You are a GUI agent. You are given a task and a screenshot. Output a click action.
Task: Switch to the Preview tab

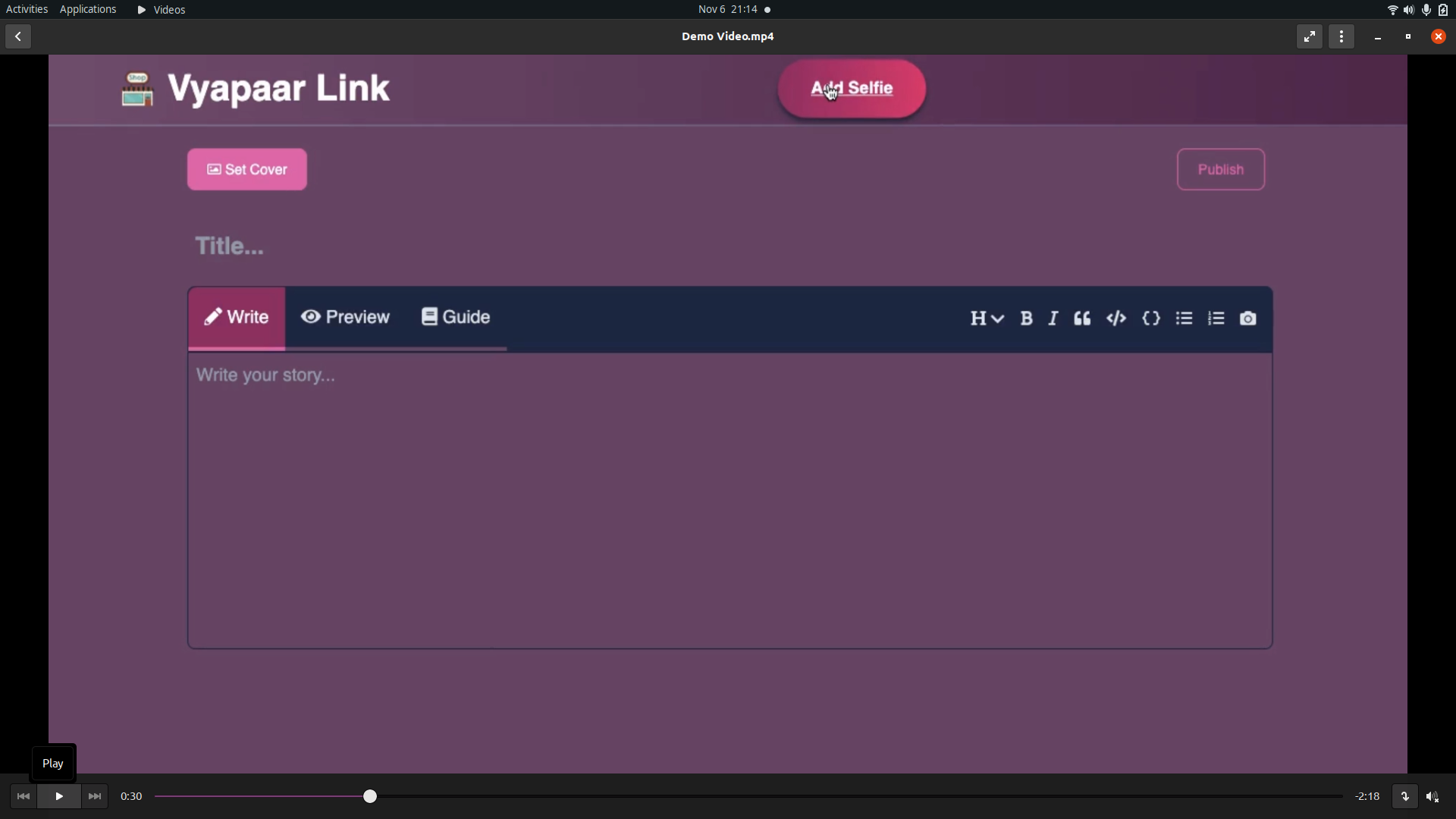coord(345,317)
